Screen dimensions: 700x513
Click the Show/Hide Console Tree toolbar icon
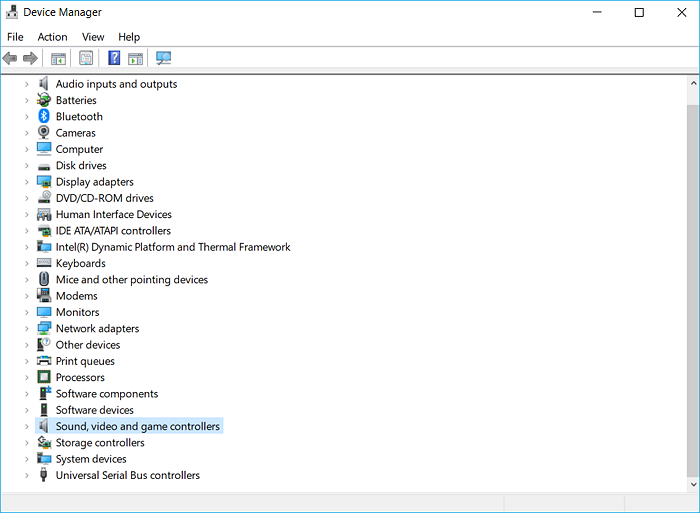[59, 58]
